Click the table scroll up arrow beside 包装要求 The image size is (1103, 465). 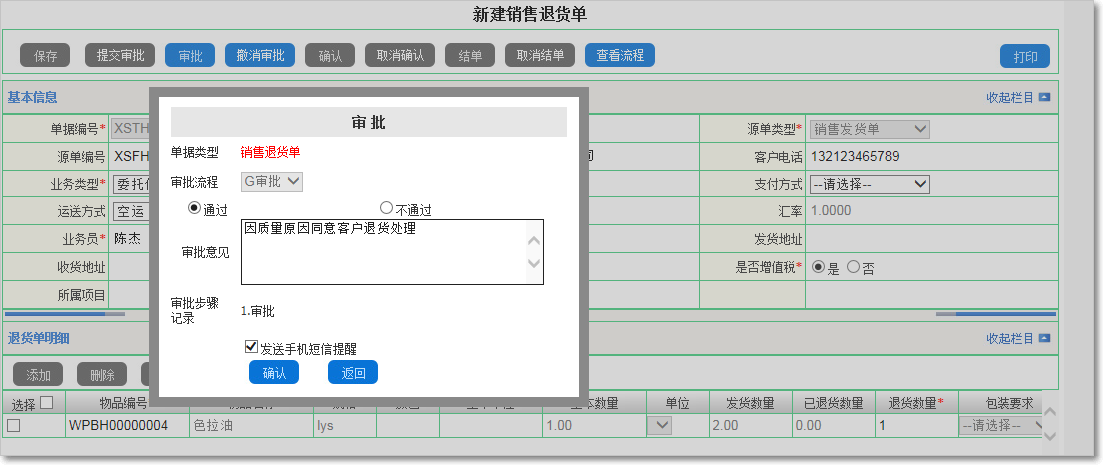1050,412
